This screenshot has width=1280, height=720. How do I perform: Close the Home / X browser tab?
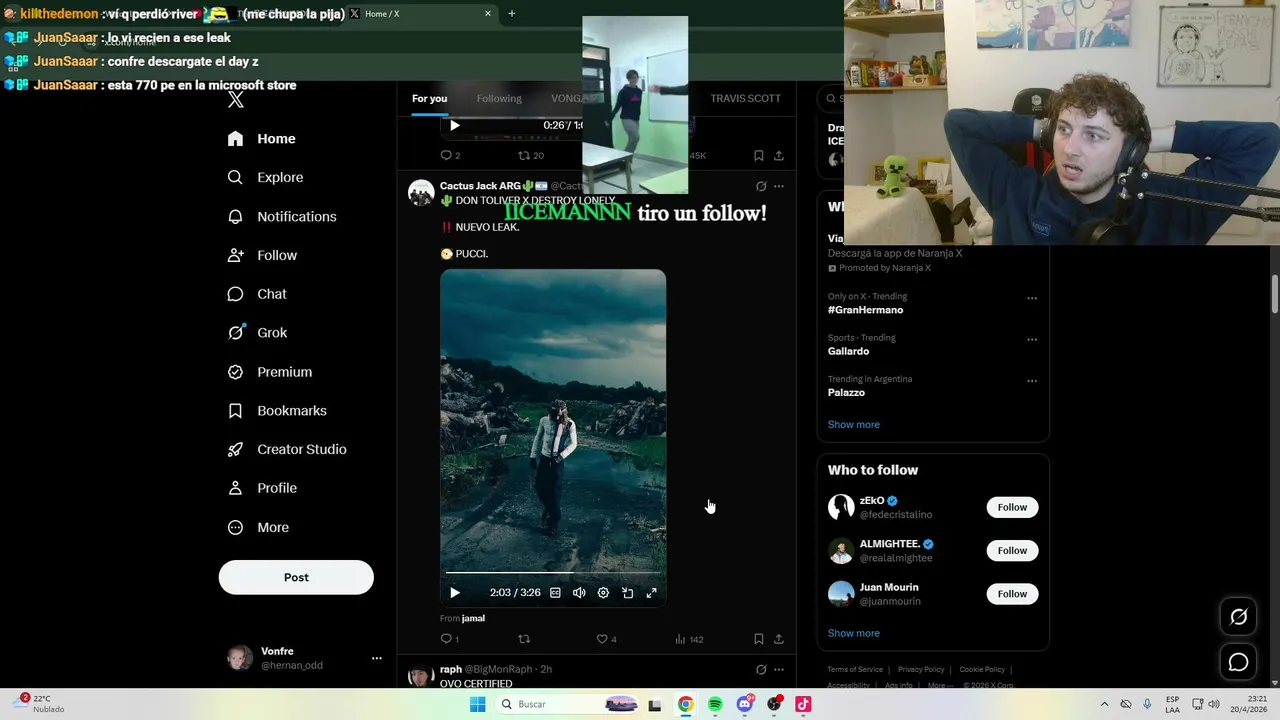point(488,14)
